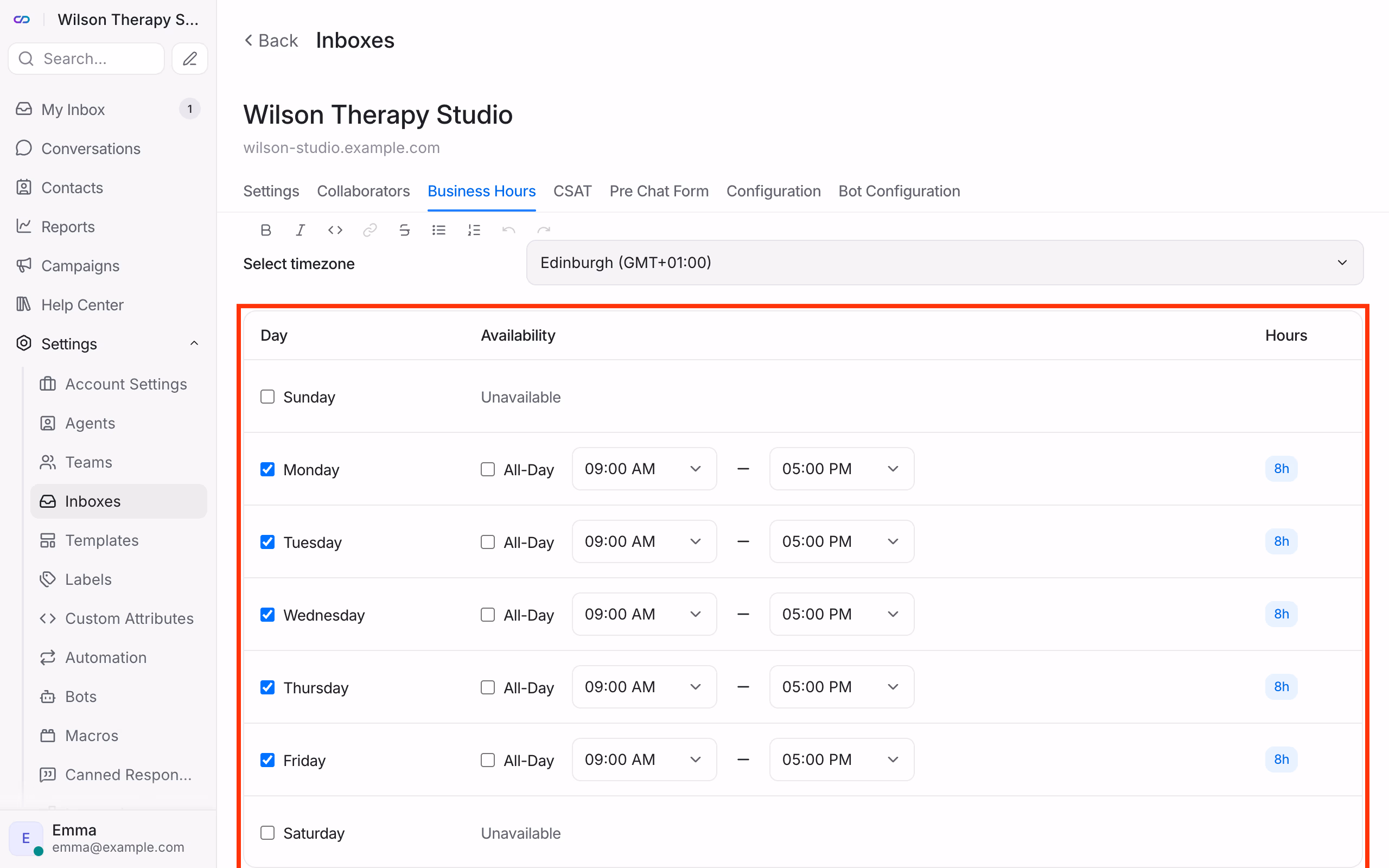
Task: Open Agents in settings submenu
Action: tap(119, 423)
